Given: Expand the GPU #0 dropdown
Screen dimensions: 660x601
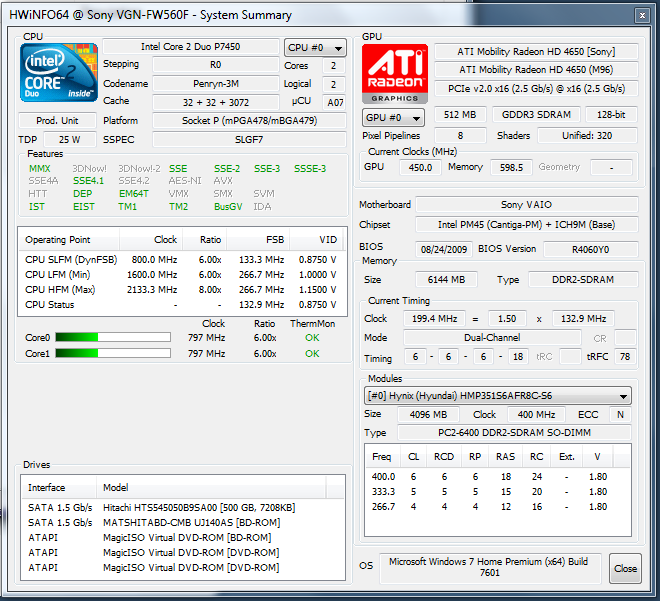Looking at the screenshot, I should pos(394,117).
